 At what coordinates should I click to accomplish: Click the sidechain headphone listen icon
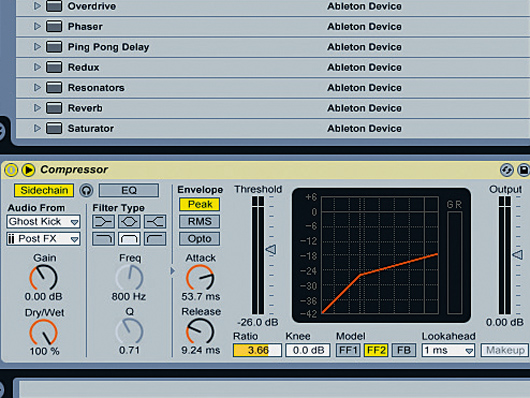point(87,190)
